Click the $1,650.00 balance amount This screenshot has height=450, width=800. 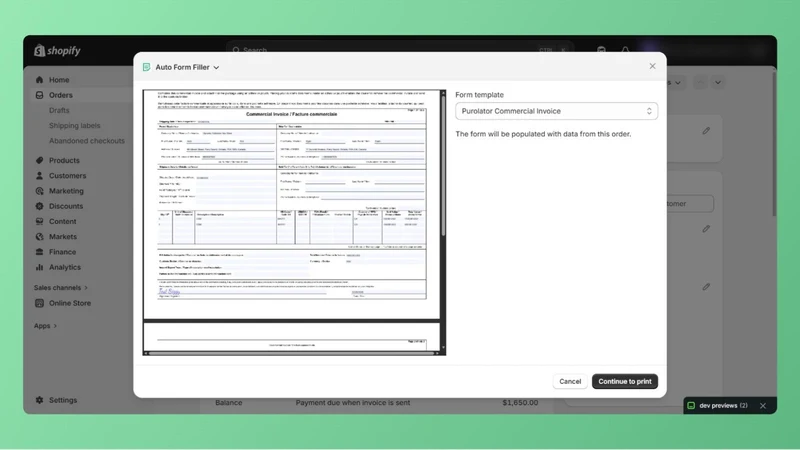click(520, 403)
